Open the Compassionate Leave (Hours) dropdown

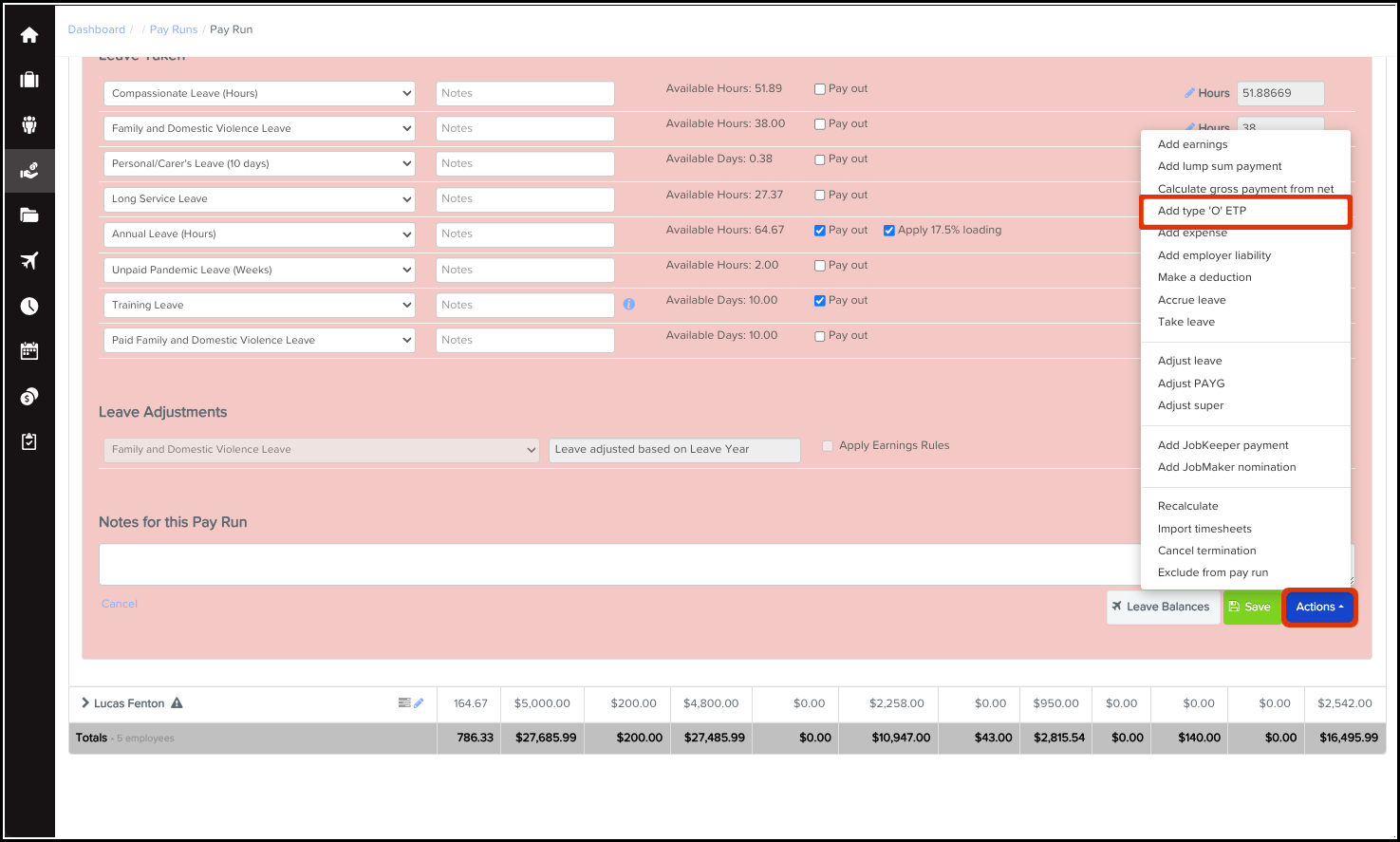[259, 93]
